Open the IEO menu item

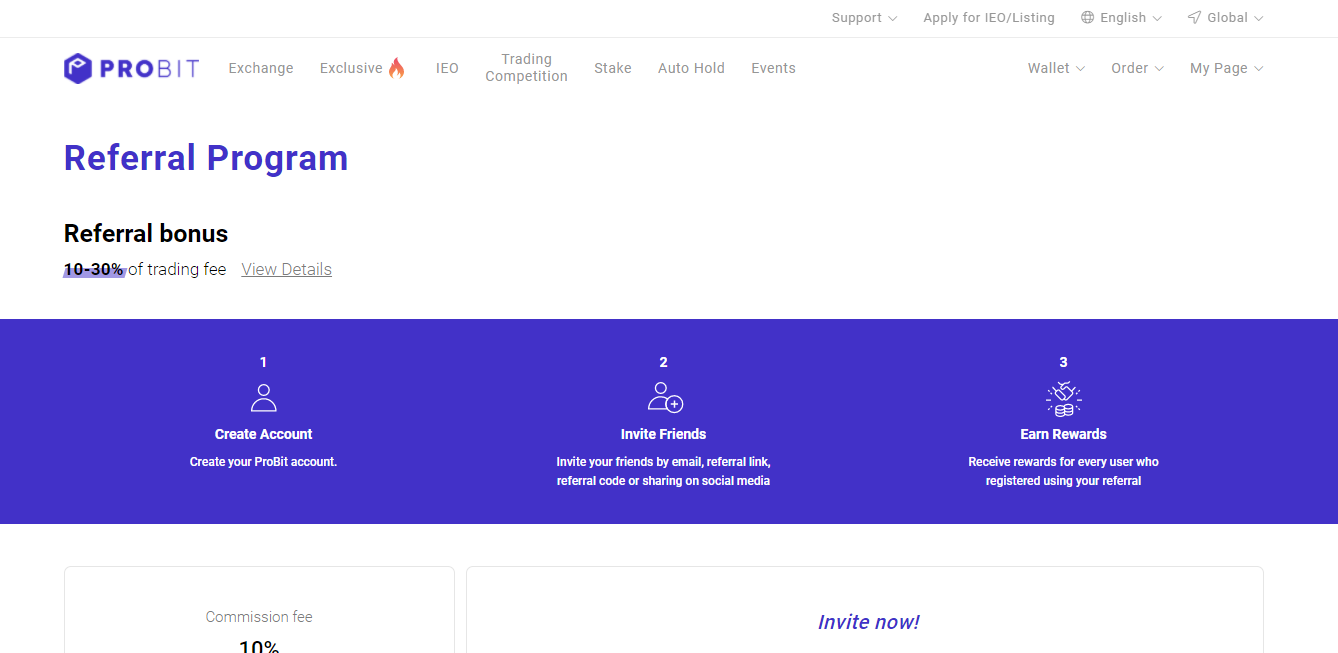coord(447,68)
